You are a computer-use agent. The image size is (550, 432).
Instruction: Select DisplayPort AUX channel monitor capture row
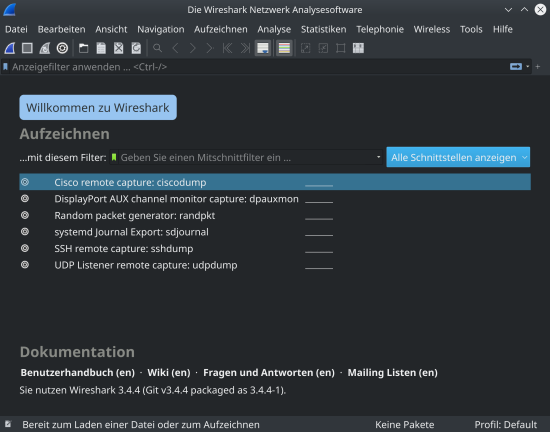click(275, 199)
